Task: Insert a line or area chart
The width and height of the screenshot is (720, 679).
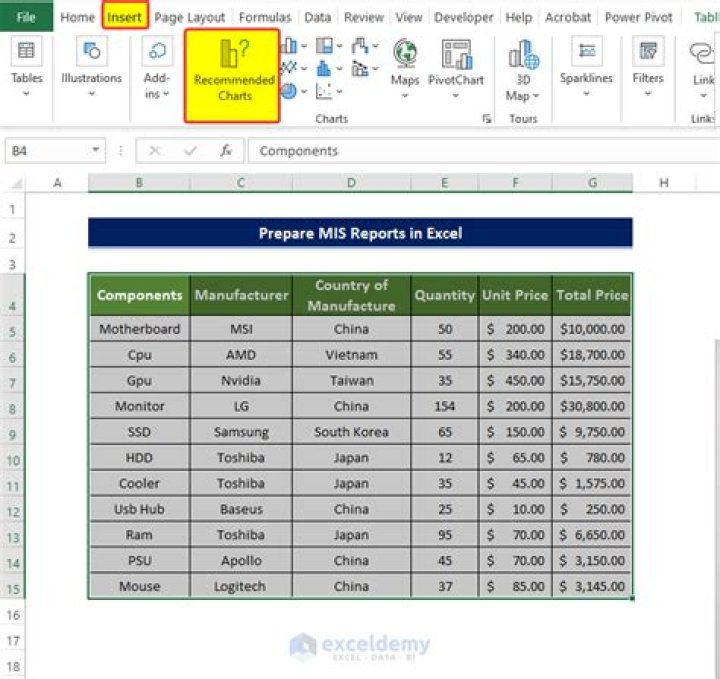Action: (x=289, y=68)
